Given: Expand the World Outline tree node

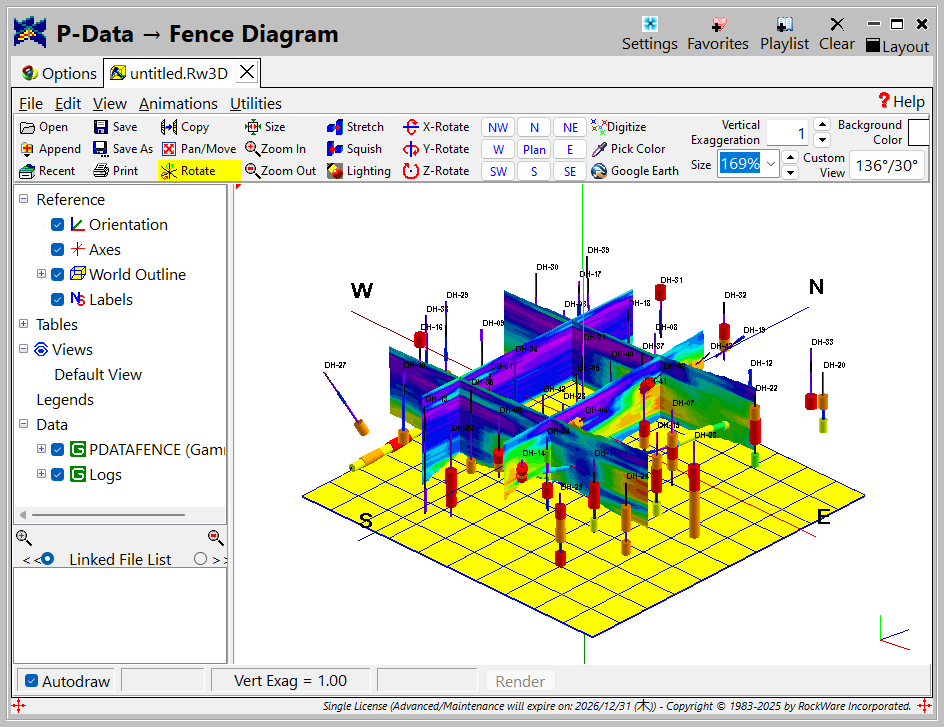Looking at the screenshot, I should pyautogui.click(x=42, y=274).
